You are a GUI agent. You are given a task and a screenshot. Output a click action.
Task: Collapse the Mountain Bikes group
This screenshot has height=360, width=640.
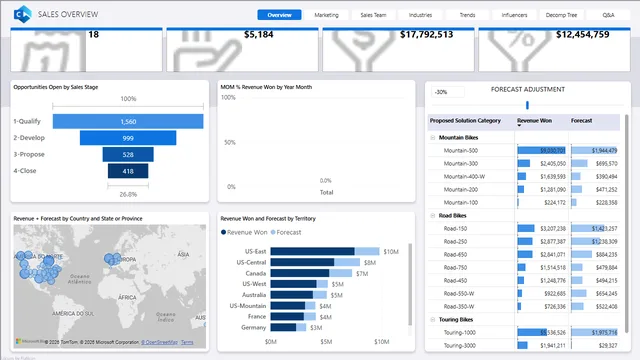click(433, 138)
